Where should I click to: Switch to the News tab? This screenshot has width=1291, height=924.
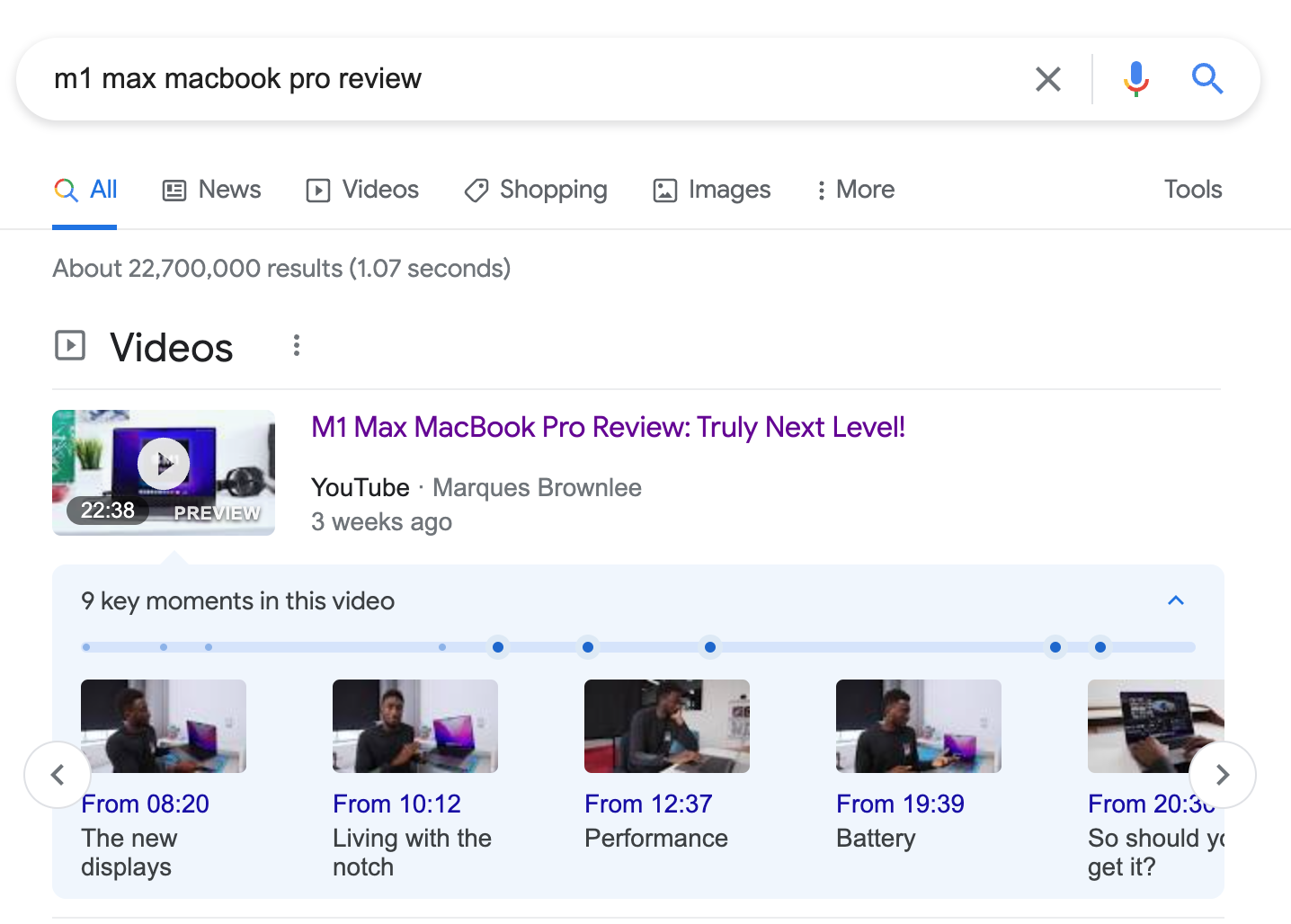[211, 190]
